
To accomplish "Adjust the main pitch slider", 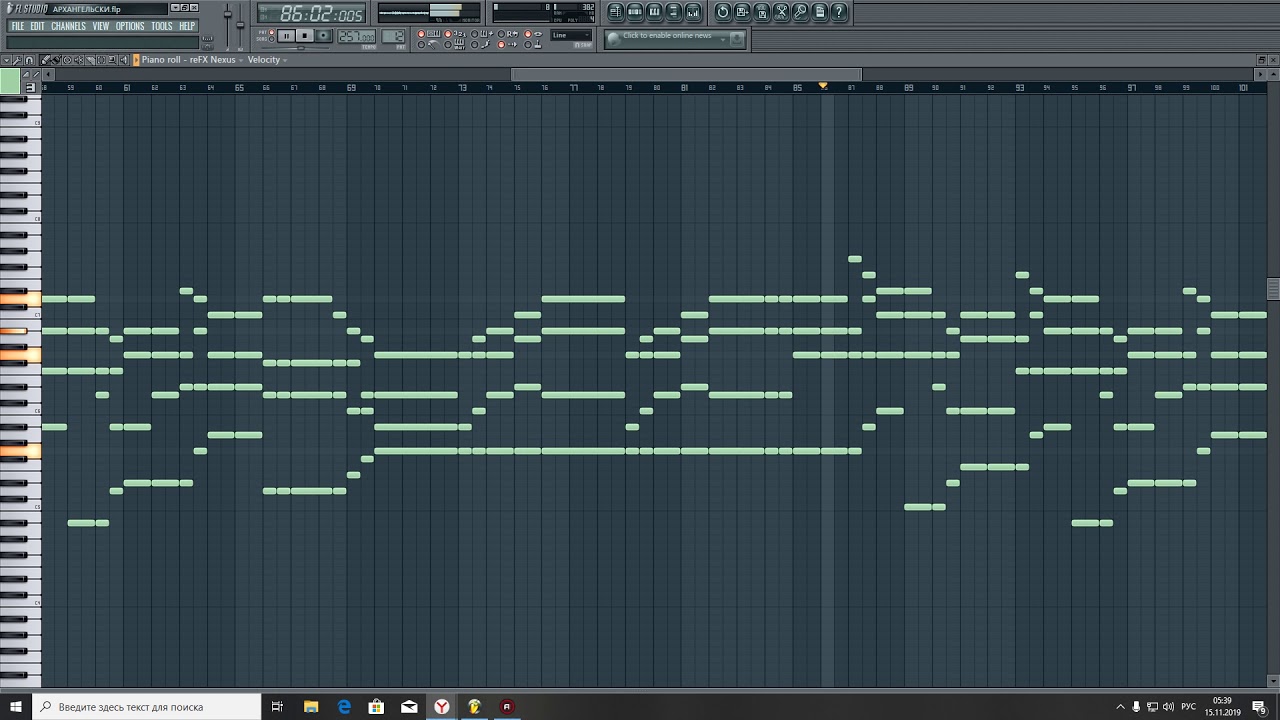I will click(240, 26).
